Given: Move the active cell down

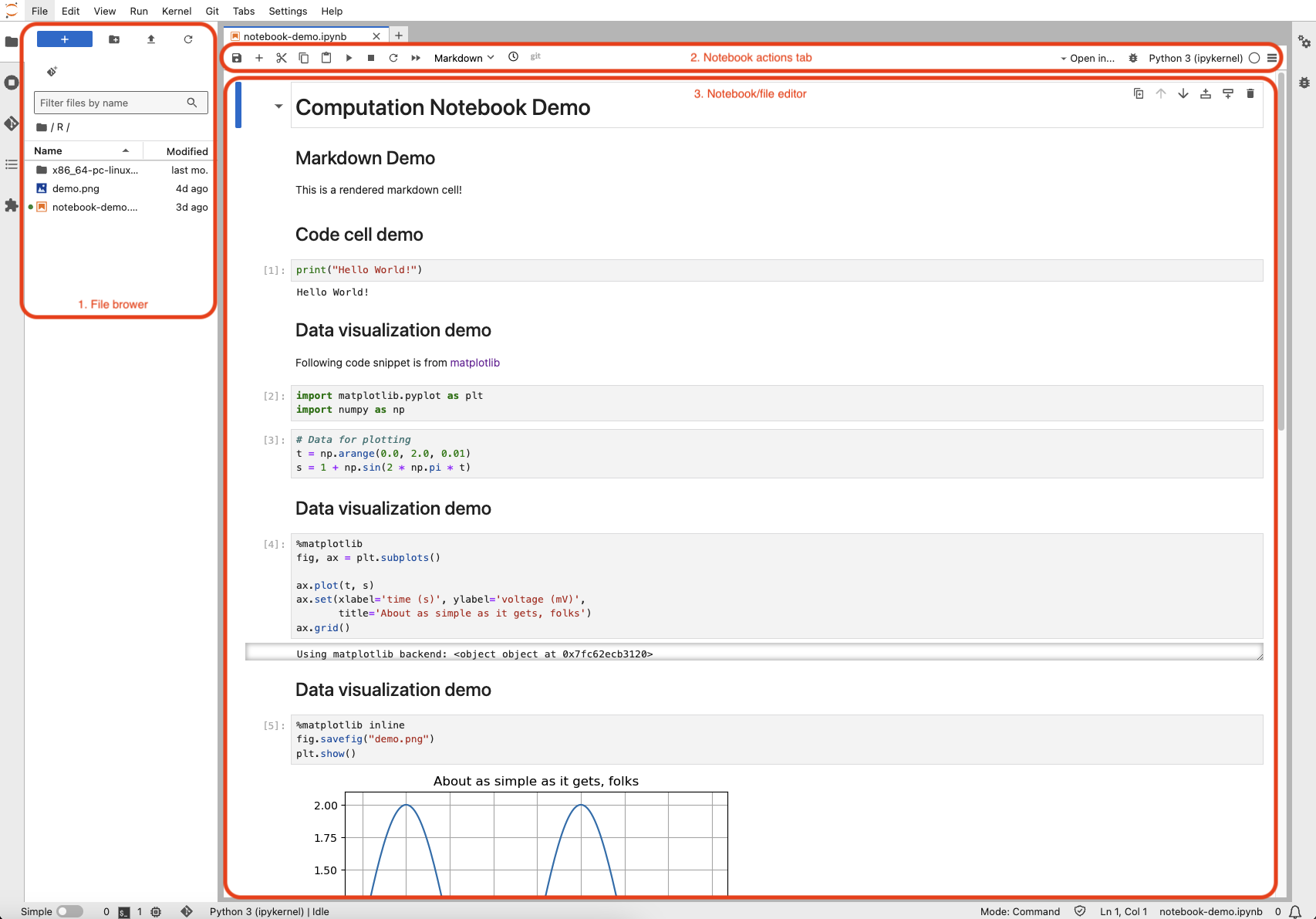Looking at the screenshot, I should pos(1183,93).
